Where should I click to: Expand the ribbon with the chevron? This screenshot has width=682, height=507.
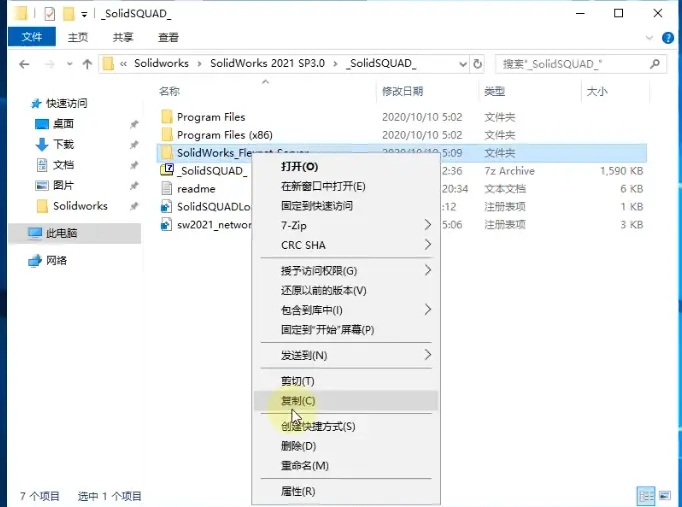(x=649, y=38)
